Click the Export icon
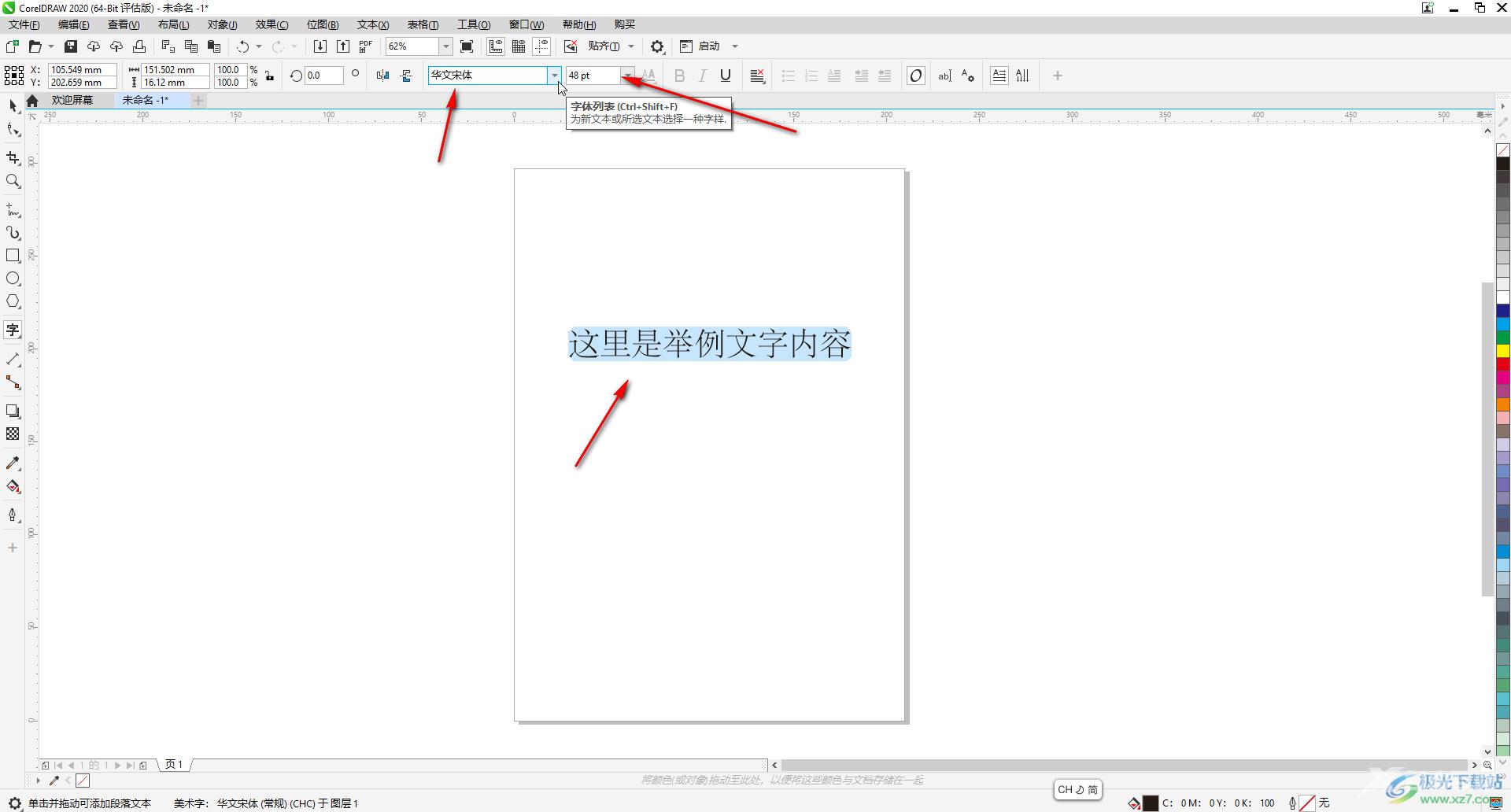The image size is (1511, 812). click(x=343, y=46)
